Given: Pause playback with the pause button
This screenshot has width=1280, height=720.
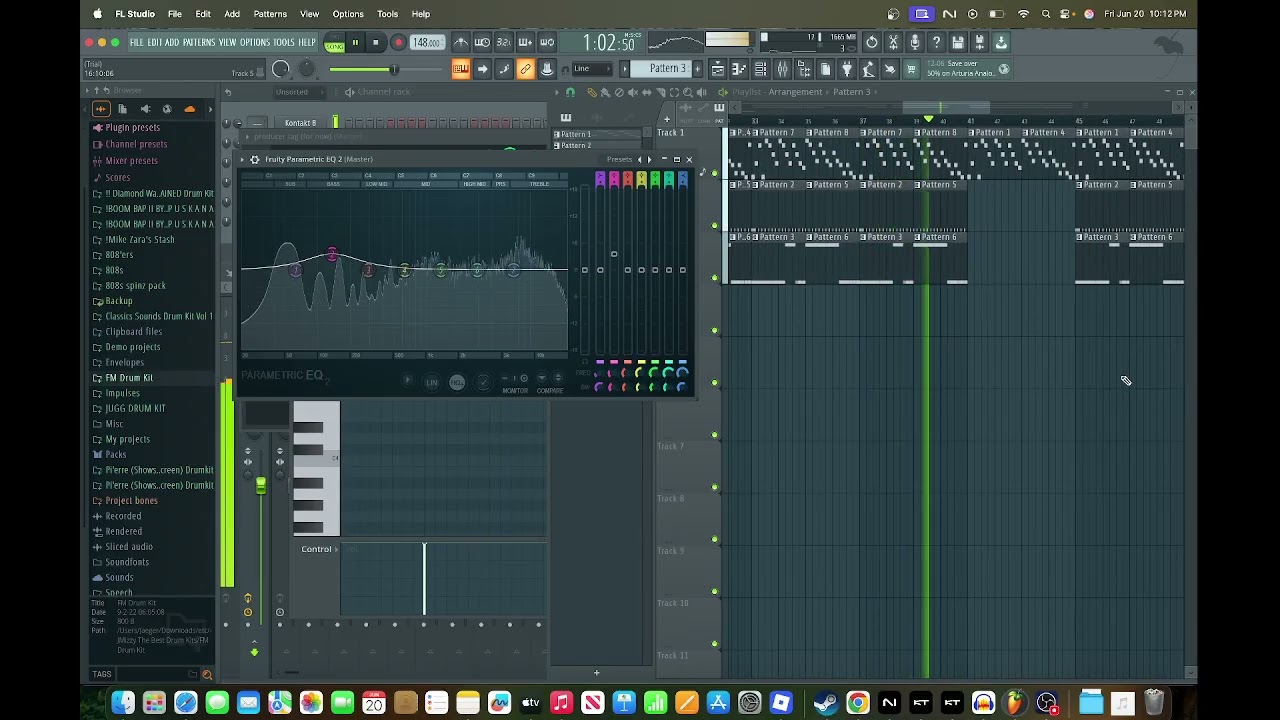Looking at the screenshot, I should (354, 43).
